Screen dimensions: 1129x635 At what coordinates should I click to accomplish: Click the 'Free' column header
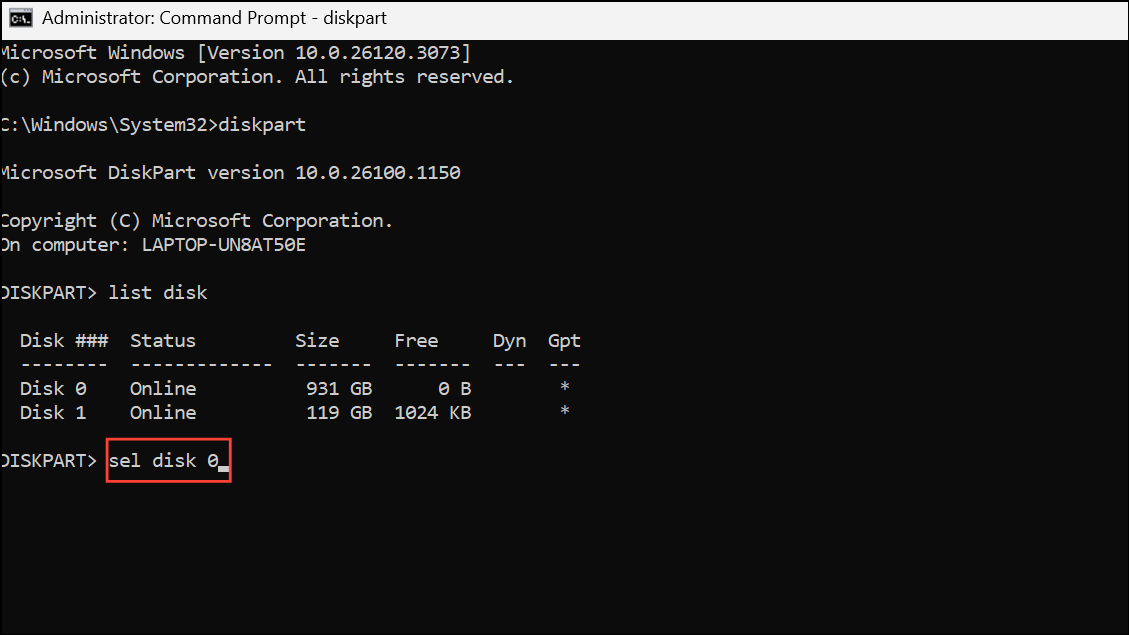(x=416, y=341)
